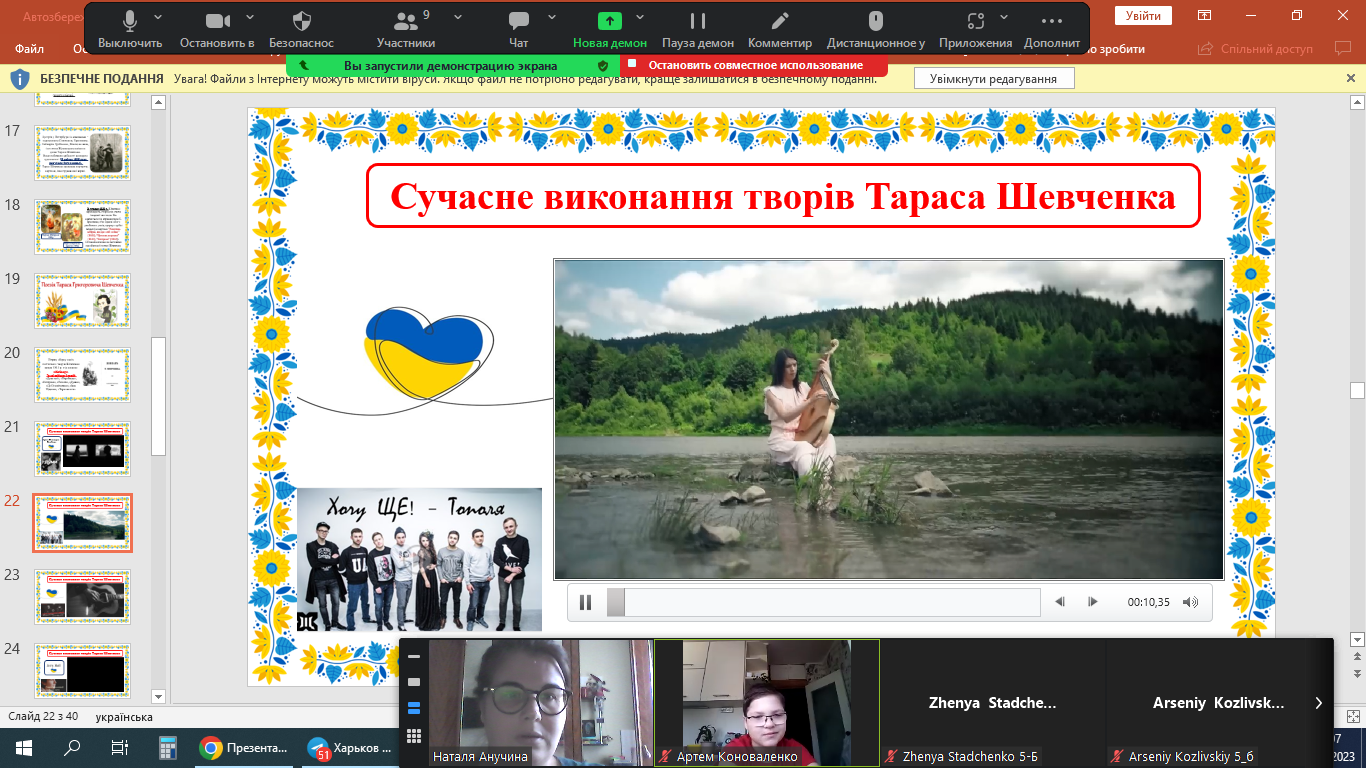
Task: Click green screen sharing status banner
Action: pyautogui.click(x=452, y=65)
